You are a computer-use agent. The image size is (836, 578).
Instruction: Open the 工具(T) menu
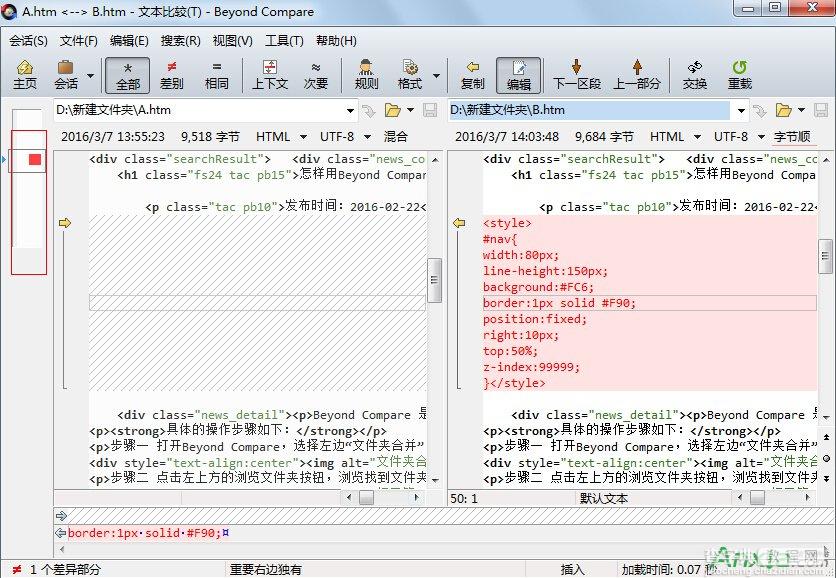click(284, 41)
